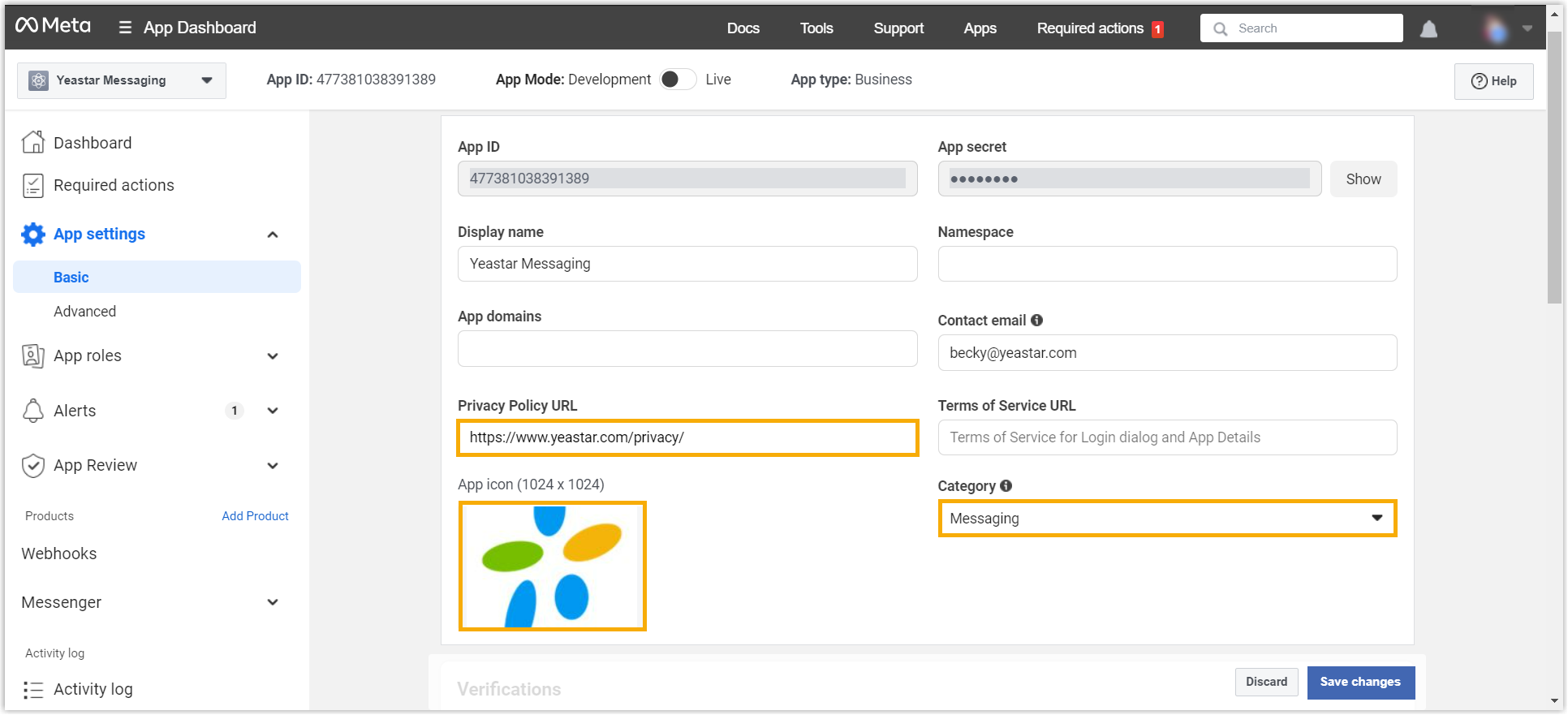Screen dimensions: 1568x715
Task: Click the app icon image thumbnail
Action: (x=553, y=566)
